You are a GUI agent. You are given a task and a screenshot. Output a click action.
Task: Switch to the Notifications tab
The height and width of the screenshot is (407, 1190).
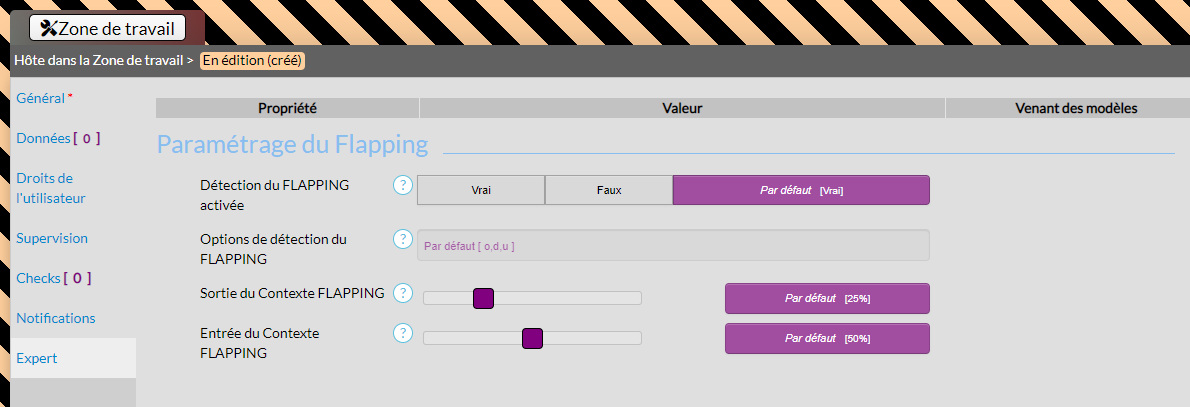point(56,318)
